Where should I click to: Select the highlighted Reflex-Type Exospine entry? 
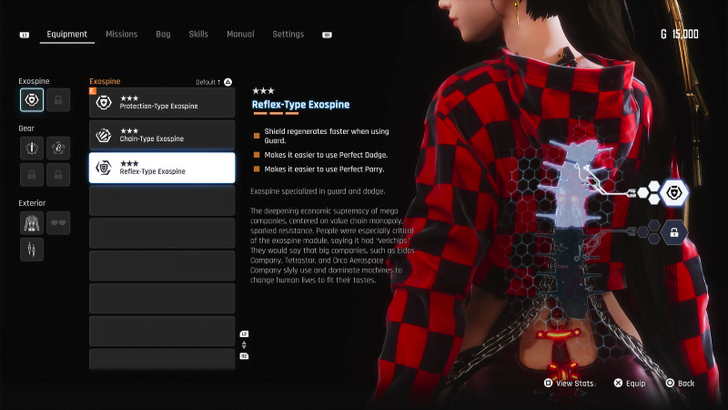pos(162,168)
